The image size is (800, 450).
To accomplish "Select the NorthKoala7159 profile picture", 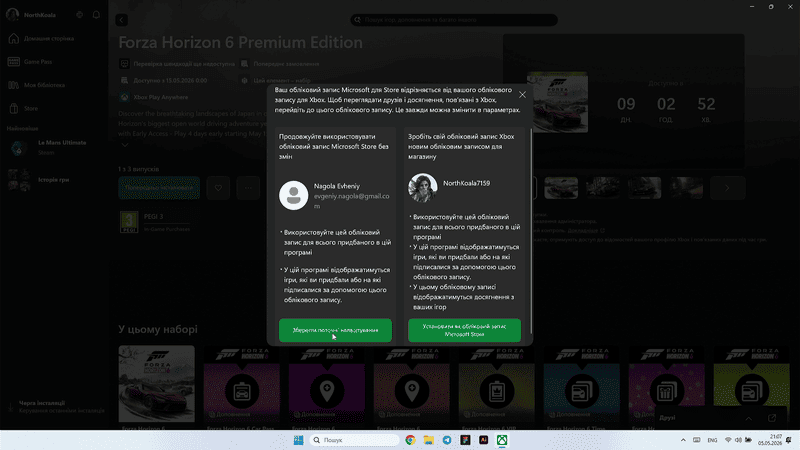I will (422, 187).
